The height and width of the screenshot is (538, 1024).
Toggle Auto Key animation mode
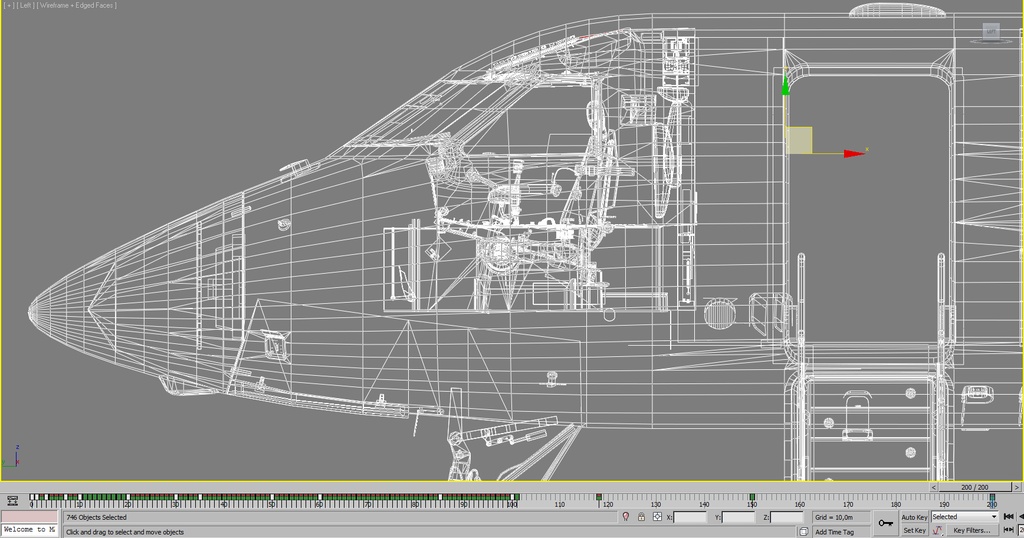coord(914,517)
